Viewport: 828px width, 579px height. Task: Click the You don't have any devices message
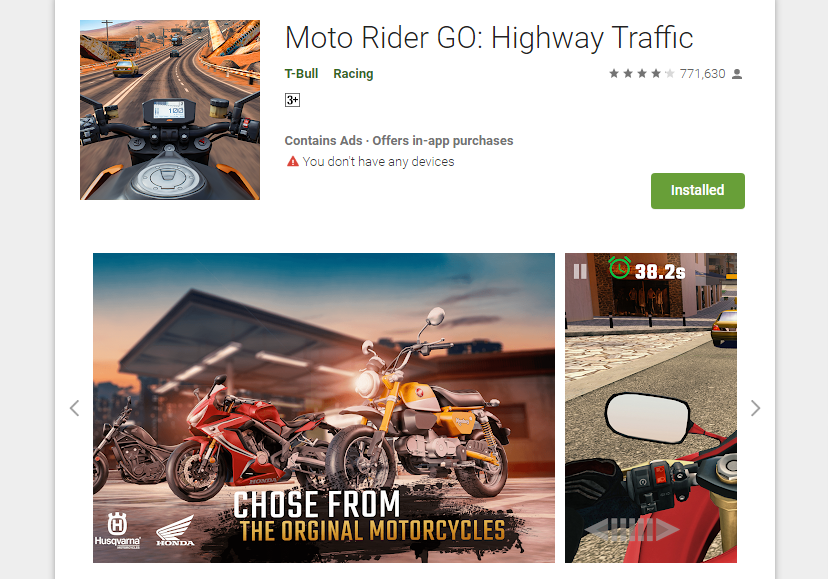click(x=378, y=162)
